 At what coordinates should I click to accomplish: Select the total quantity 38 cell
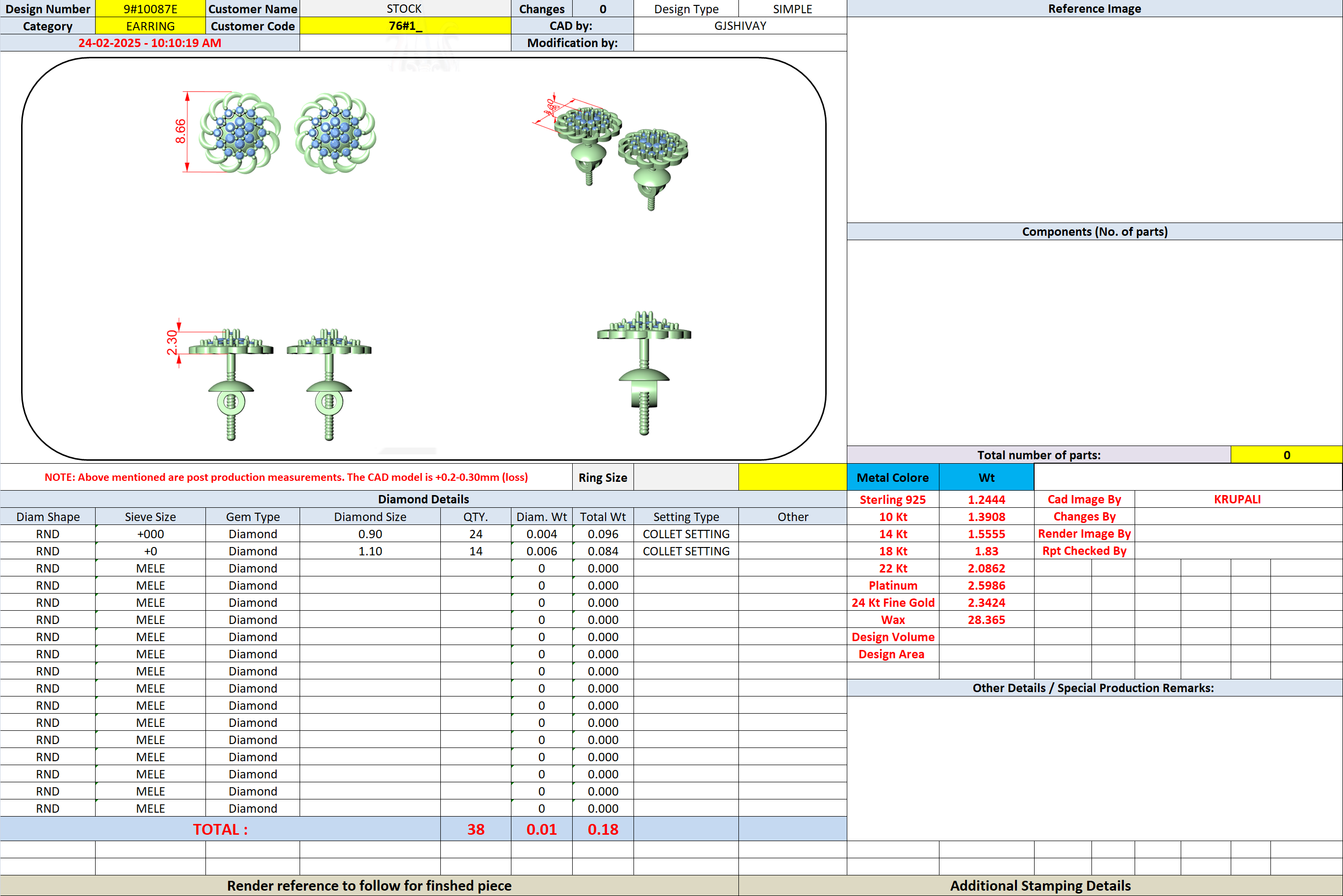pyautogui.click(x=476, y=828)
